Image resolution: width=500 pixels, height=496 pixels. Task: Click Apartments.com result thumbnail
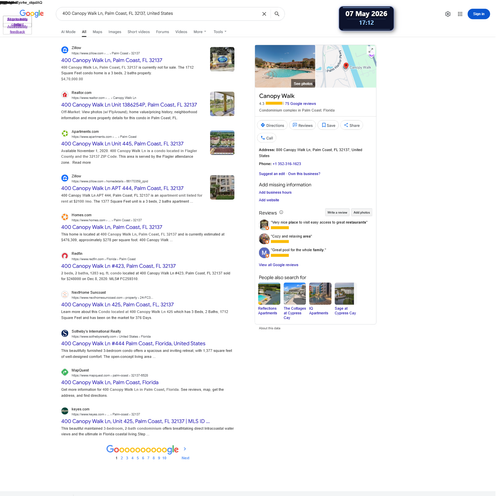click(222, 143)
